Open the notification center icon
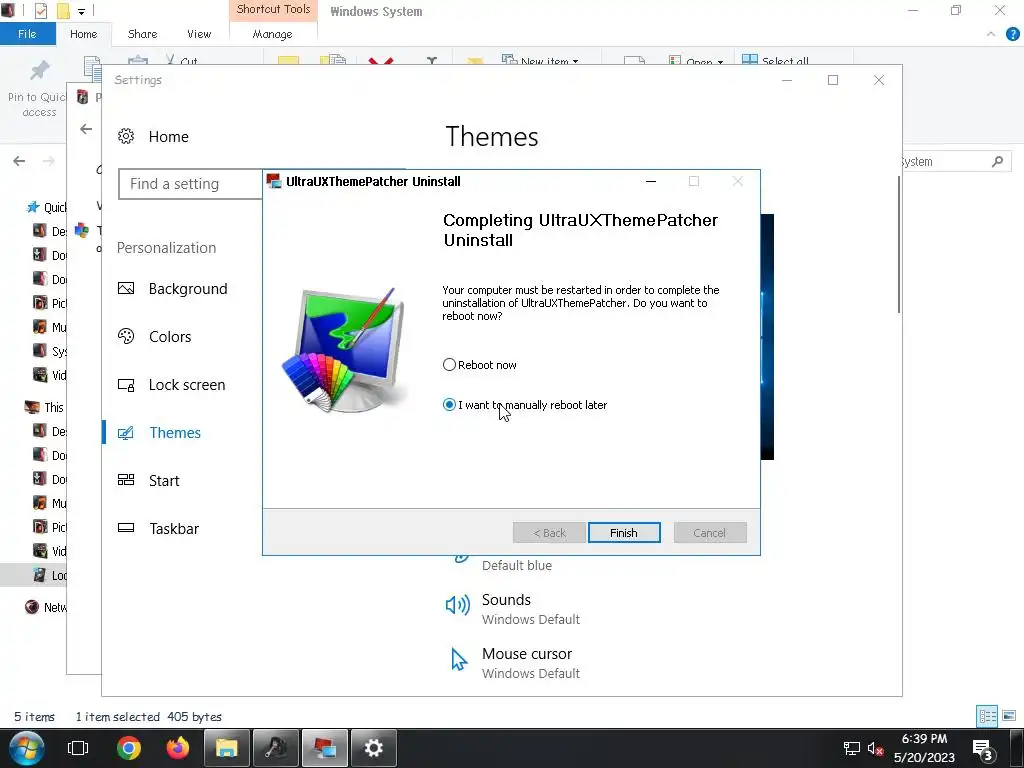The height and width of the screenshot is (768, 1024). click(x=983, y=749)
